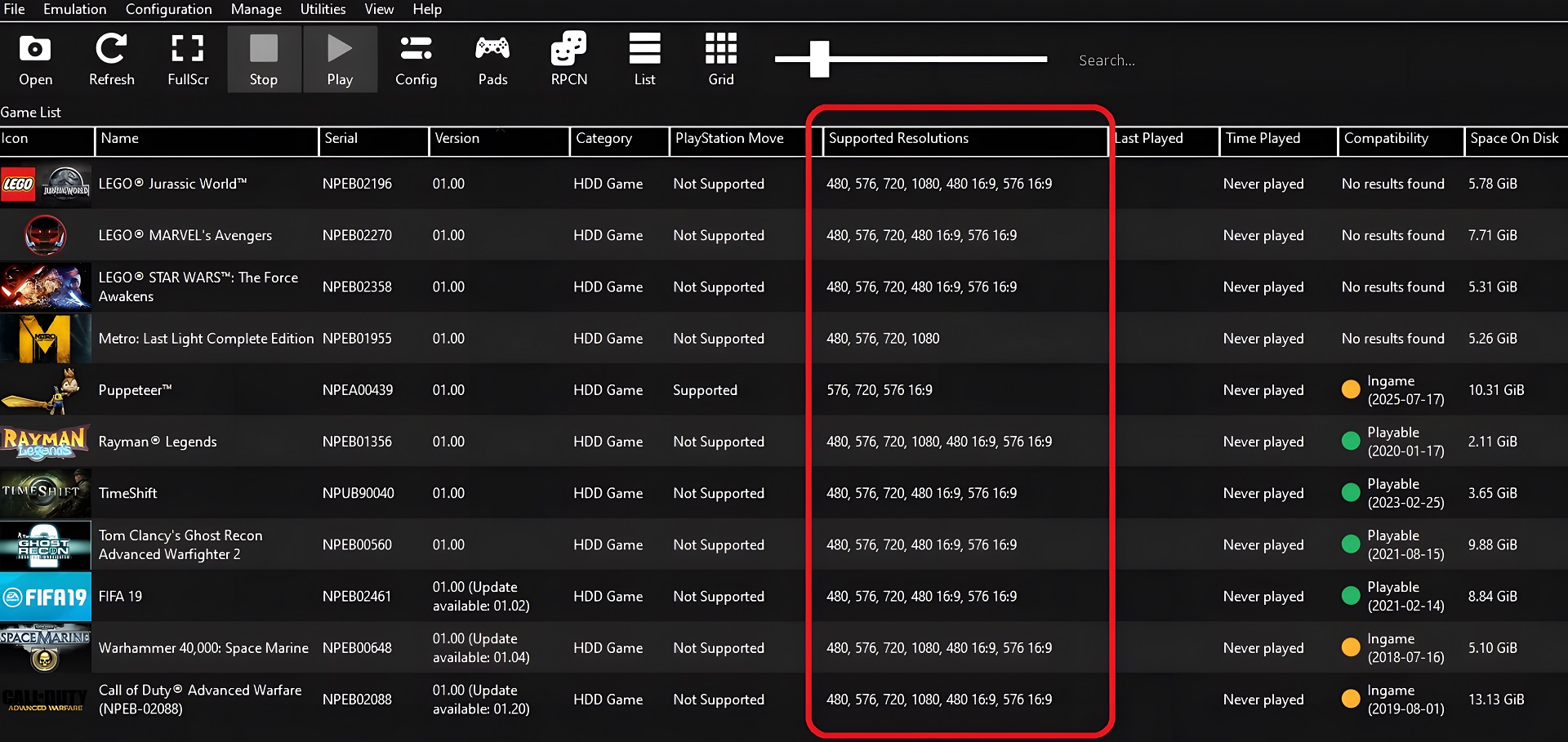The width and height of the screenshot is (1568, 742).
Task: Open the Pads controller settings
Action: point(492,59)
